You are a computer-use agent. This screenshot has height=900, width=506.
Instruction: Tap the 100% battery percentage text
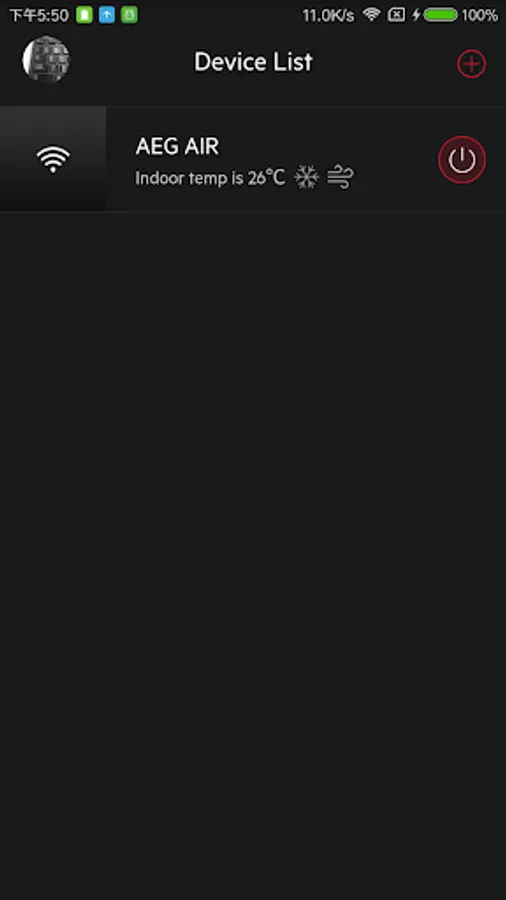(479, 15)
